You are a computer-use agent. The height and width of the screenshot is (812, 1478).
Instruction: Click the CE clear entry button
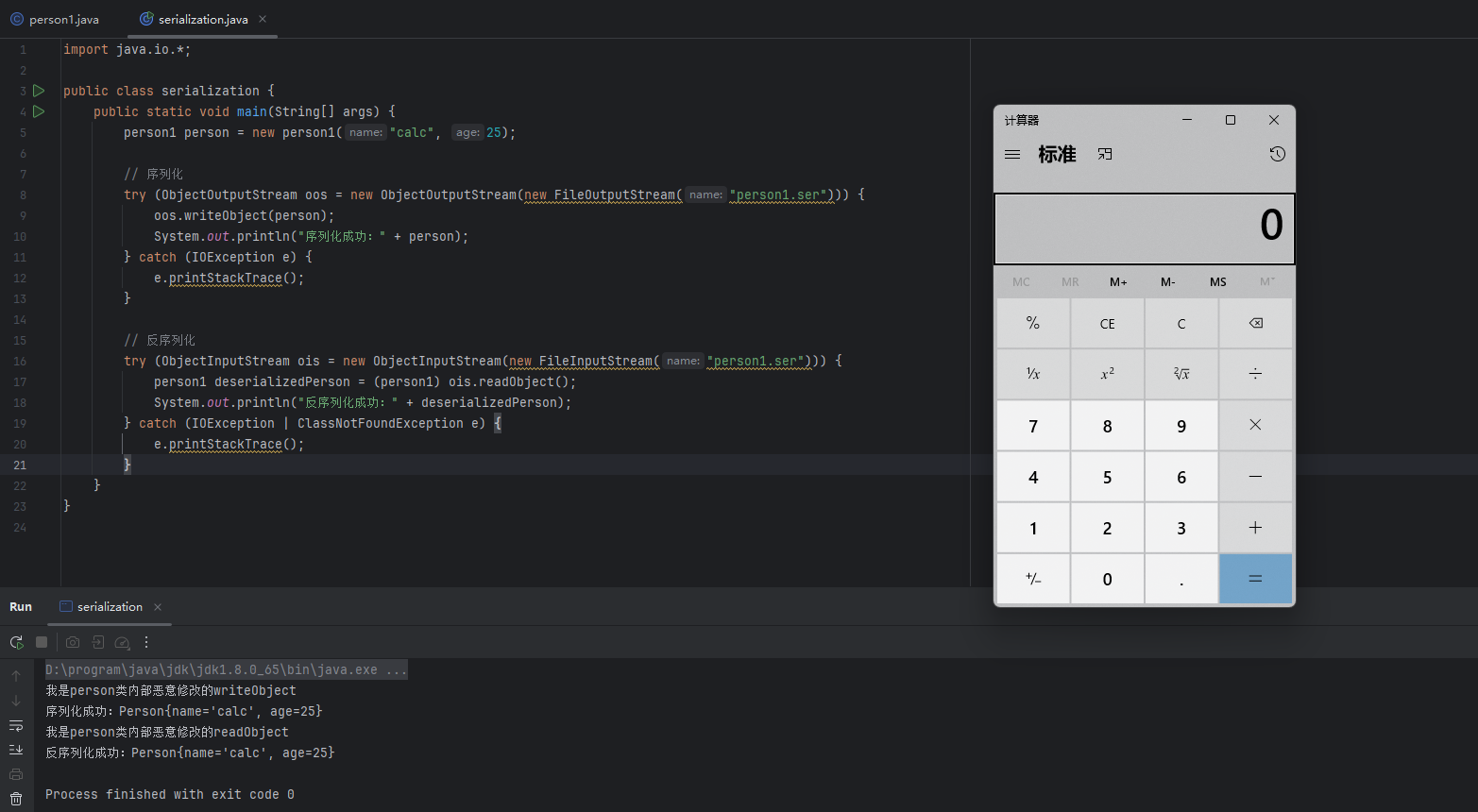1108,324
